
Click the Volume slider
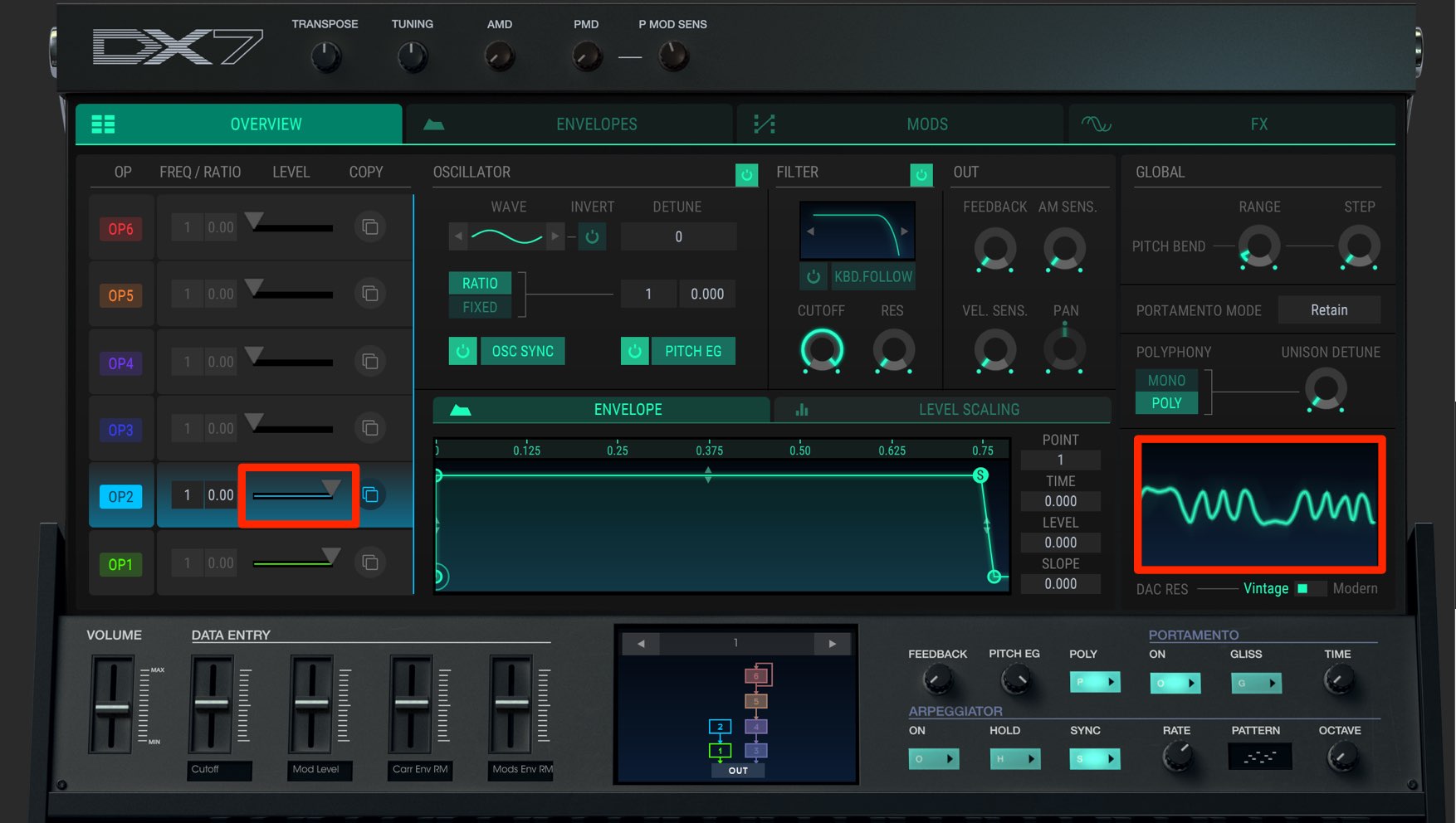click(112, 704)
